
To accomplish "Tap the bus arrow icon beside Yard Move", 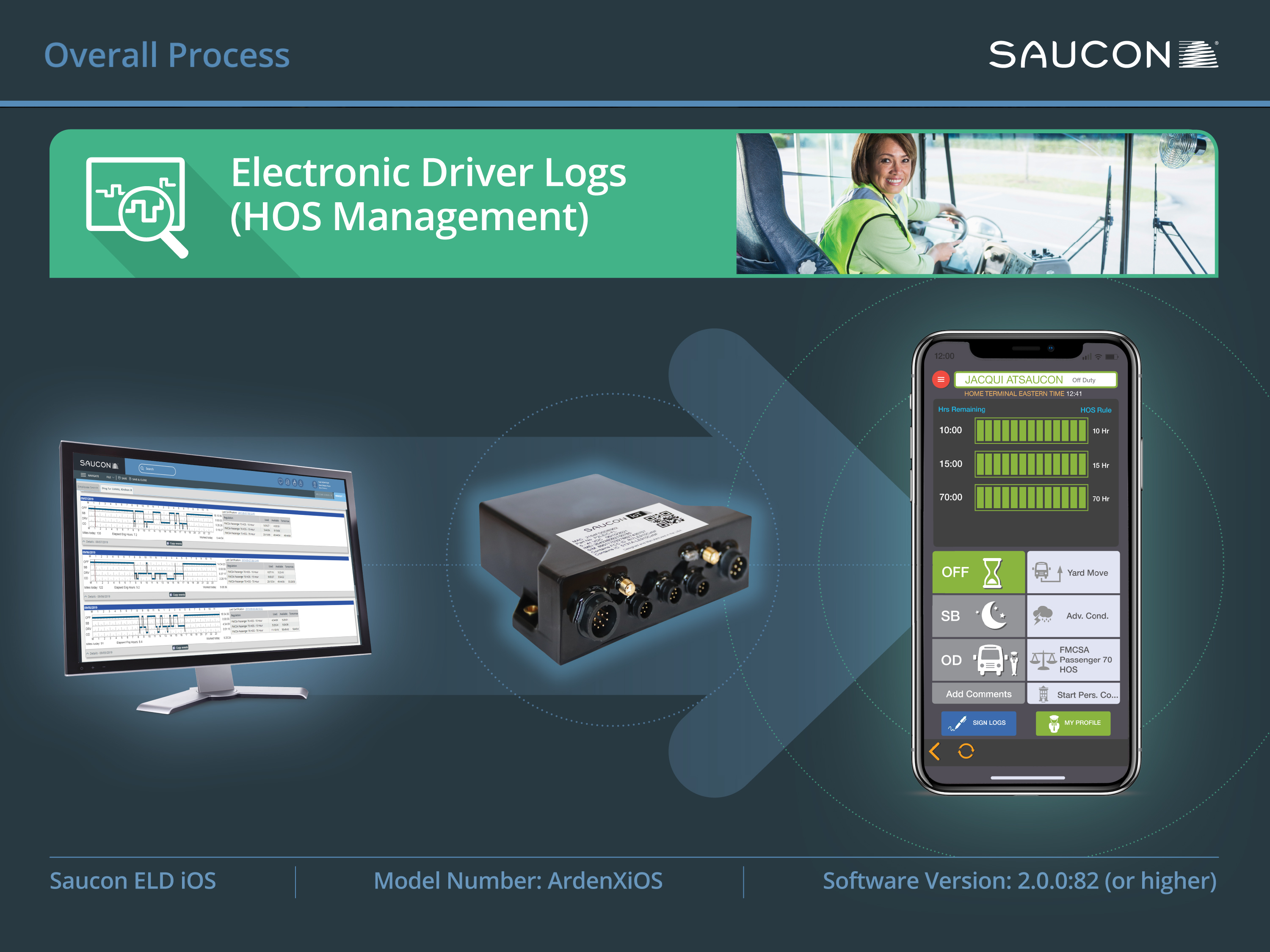I will coord(1048,572).
